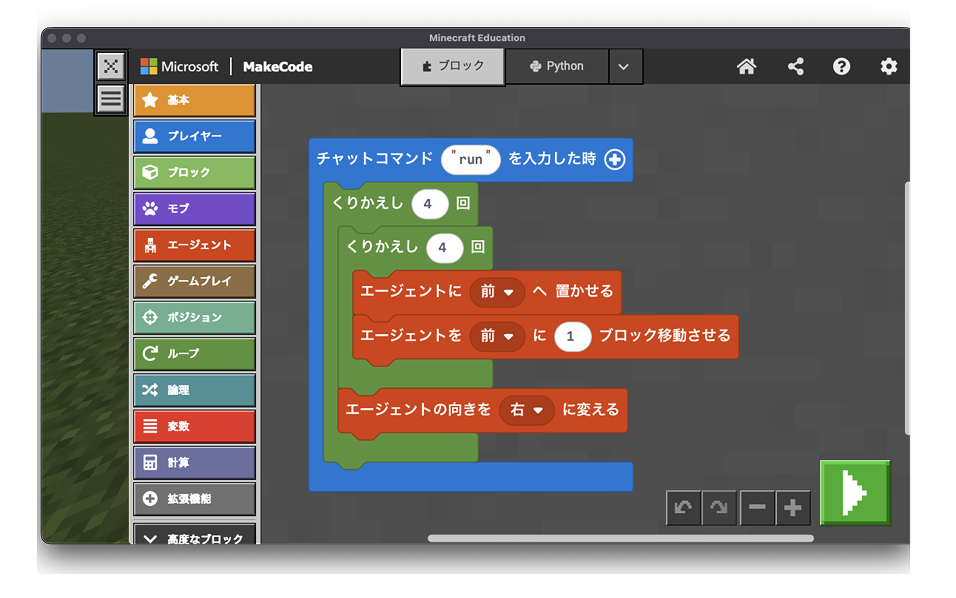The image size is (956, 598).
Task: Edit the "run" chat command text field
Action: (470, 159)
